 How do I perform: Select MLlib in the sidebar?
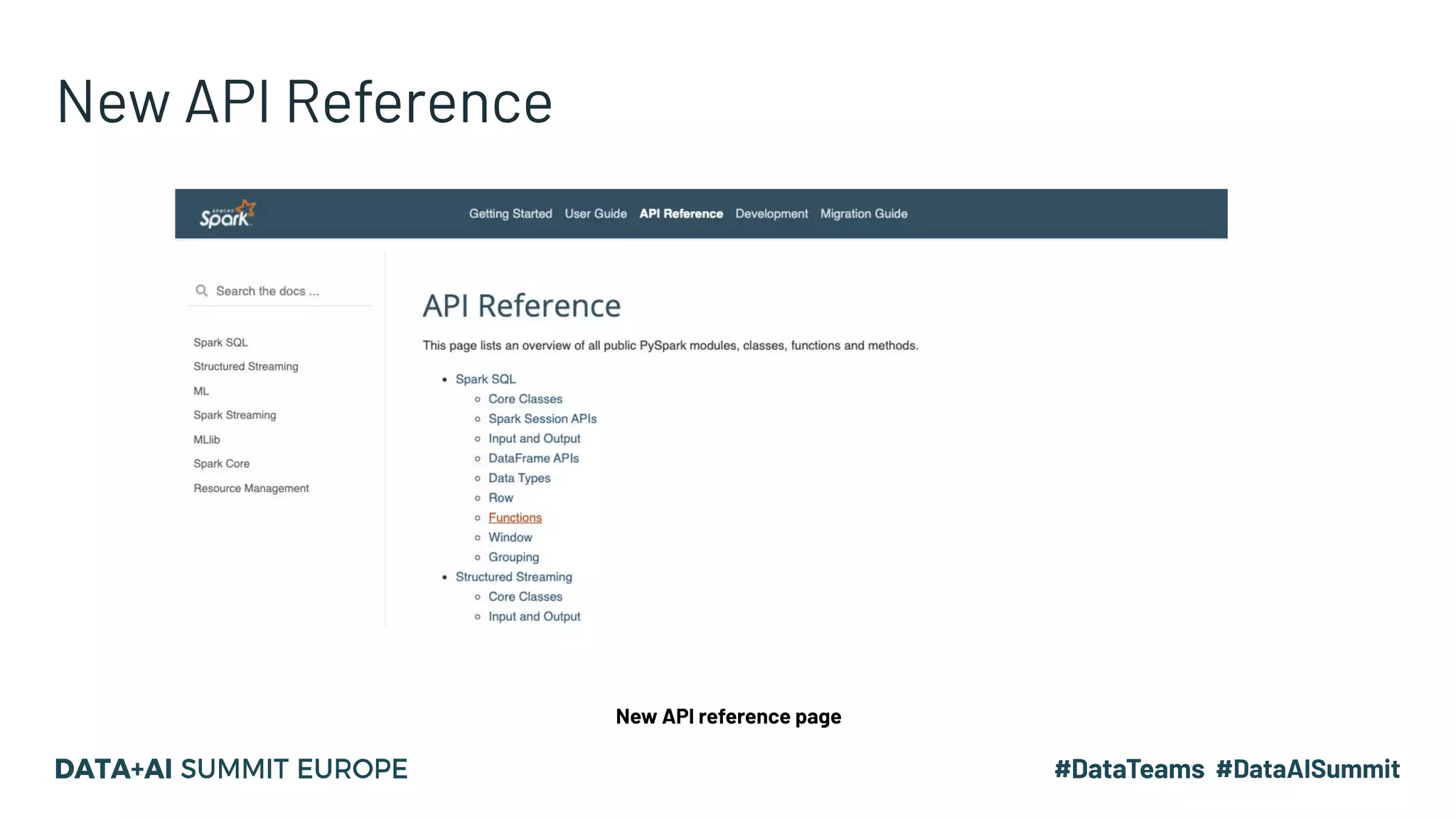coord(207,439)
